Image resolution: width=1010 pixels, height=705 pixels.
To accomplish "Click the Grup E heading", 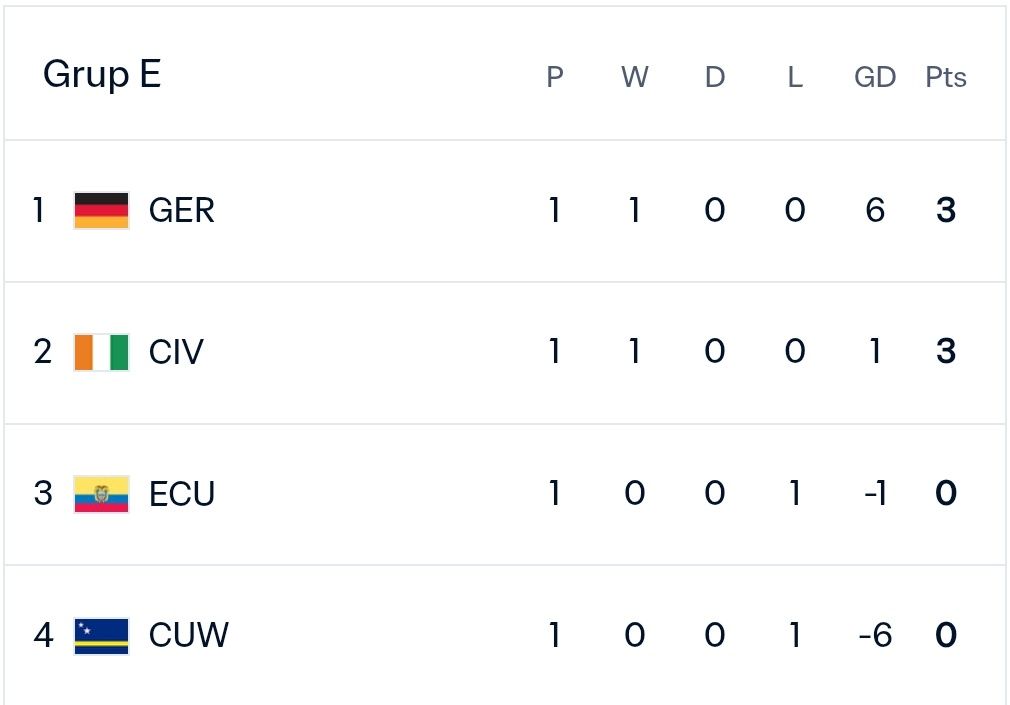I will (x=102, y=74).
